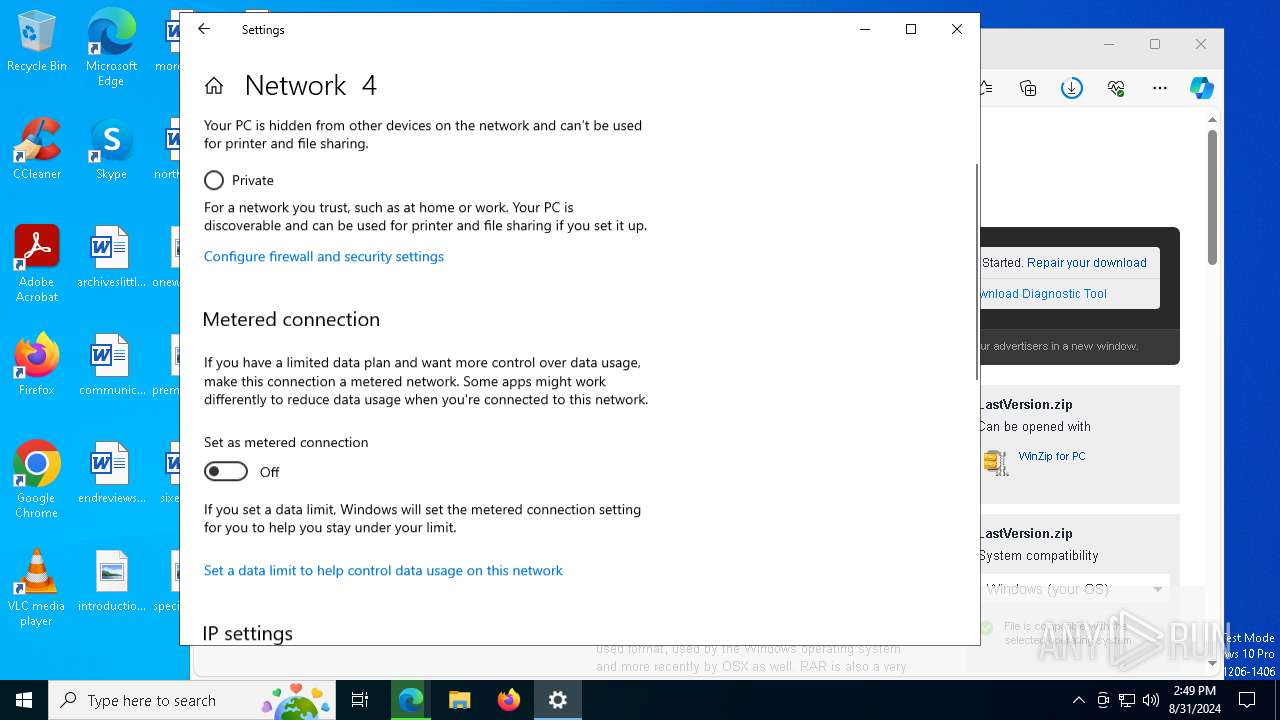Open the introductio... image file
Image resolution: width=1280 pixels, height=720 pixels.
[111, 582]
